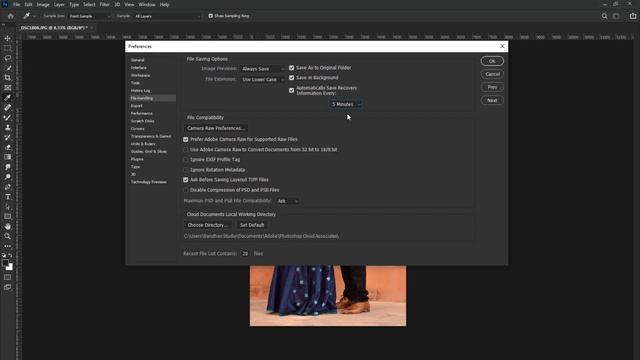Open the Layer menu
This screenshot has width=640, height=360.
59,4
